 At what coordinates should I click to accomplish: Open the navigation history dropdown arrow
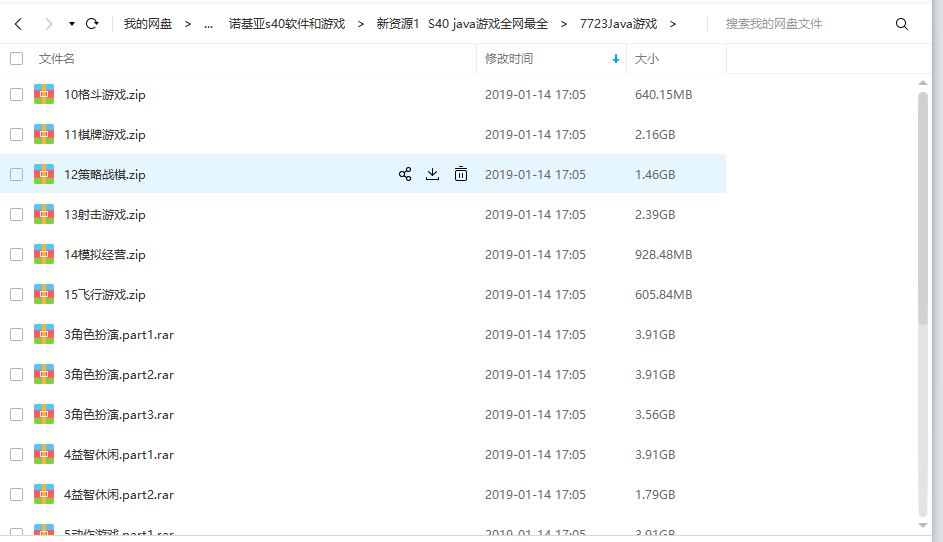[72, 24]
